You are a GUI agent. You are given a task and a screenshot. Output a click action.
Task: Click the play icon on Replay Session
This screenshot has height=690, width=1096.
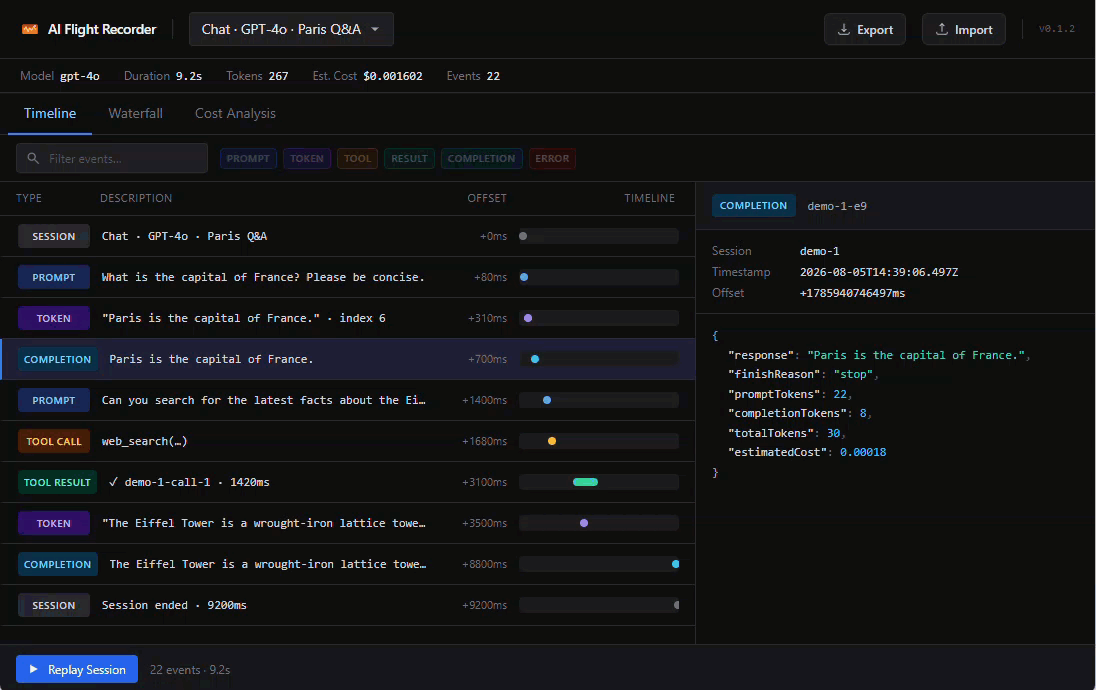34,669
